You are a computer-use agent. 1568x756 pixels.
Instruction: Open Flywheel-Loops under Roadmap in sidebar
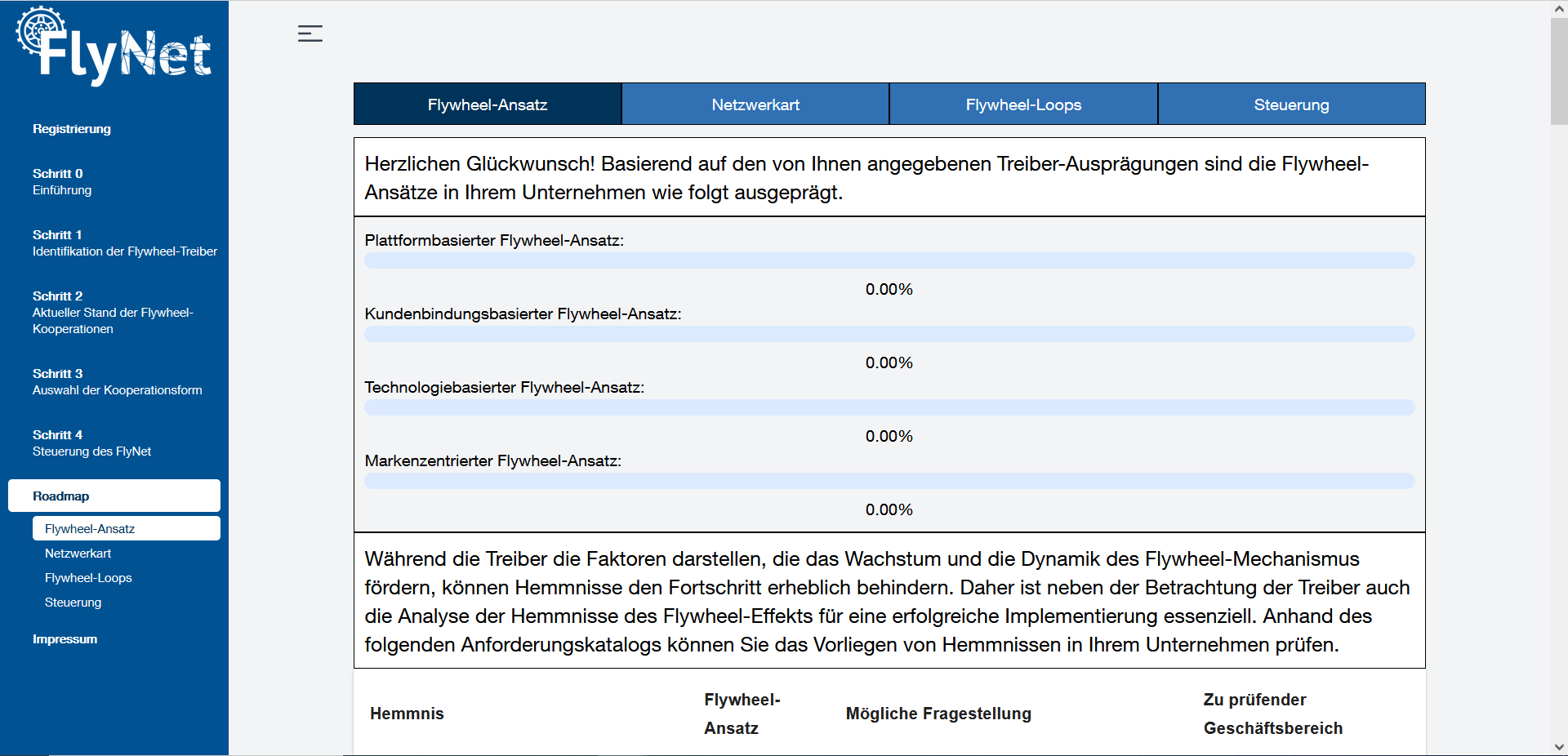pyautogui.click(x=88, y=578)
